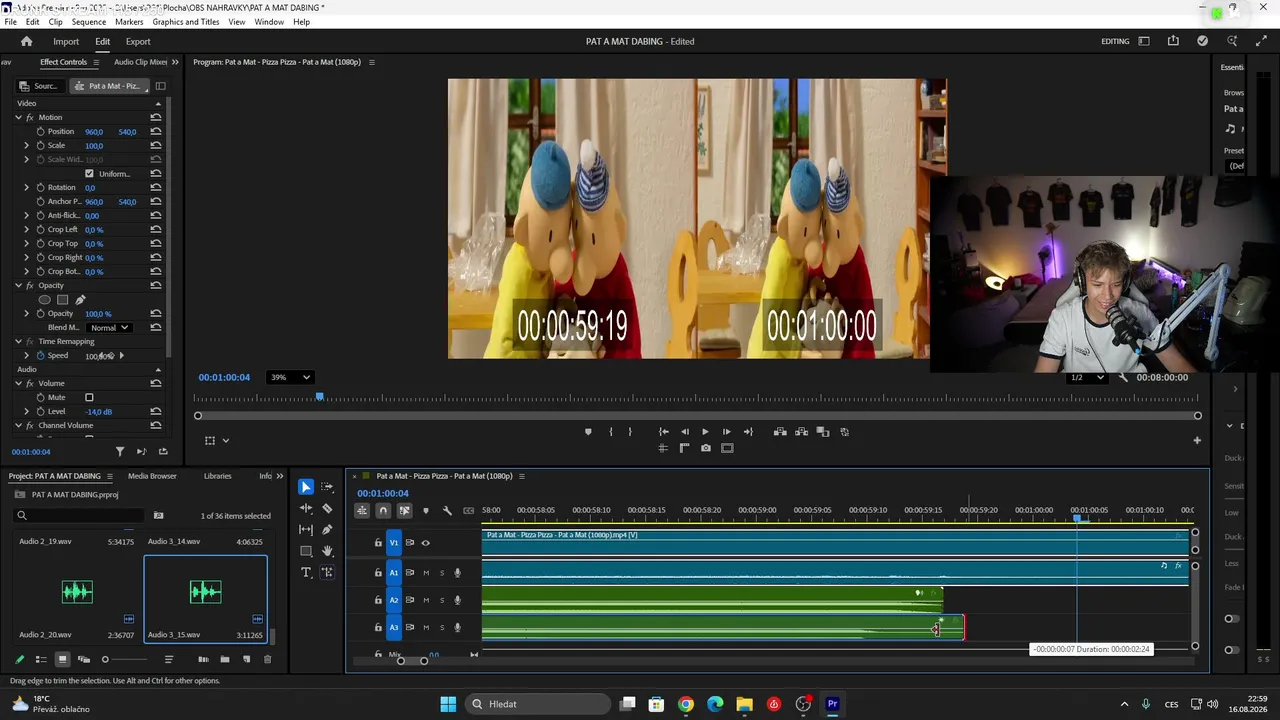Switch to Import workspace
The image size is (1280, 720).
(66, 41)
